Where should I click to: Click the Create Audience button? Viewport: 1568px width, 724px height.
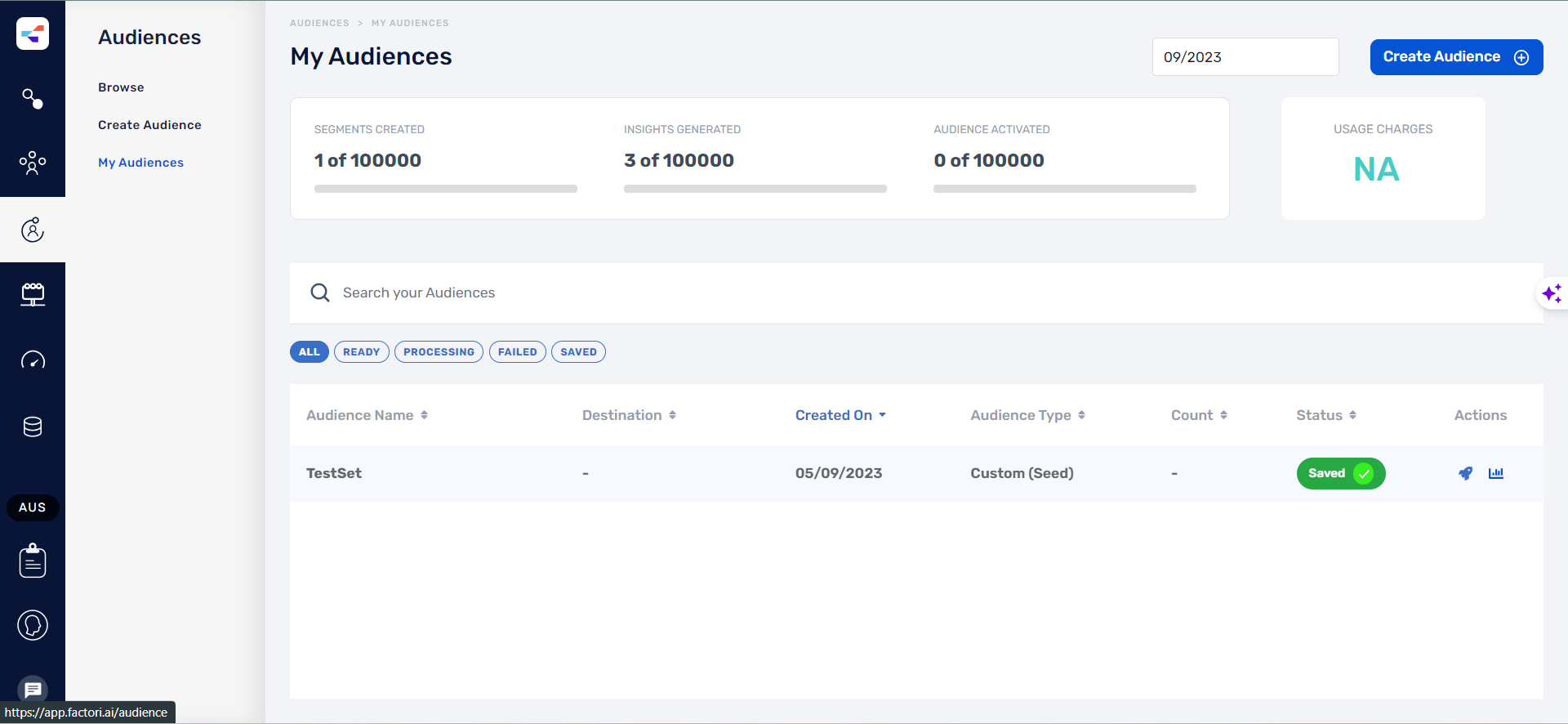1456,57
